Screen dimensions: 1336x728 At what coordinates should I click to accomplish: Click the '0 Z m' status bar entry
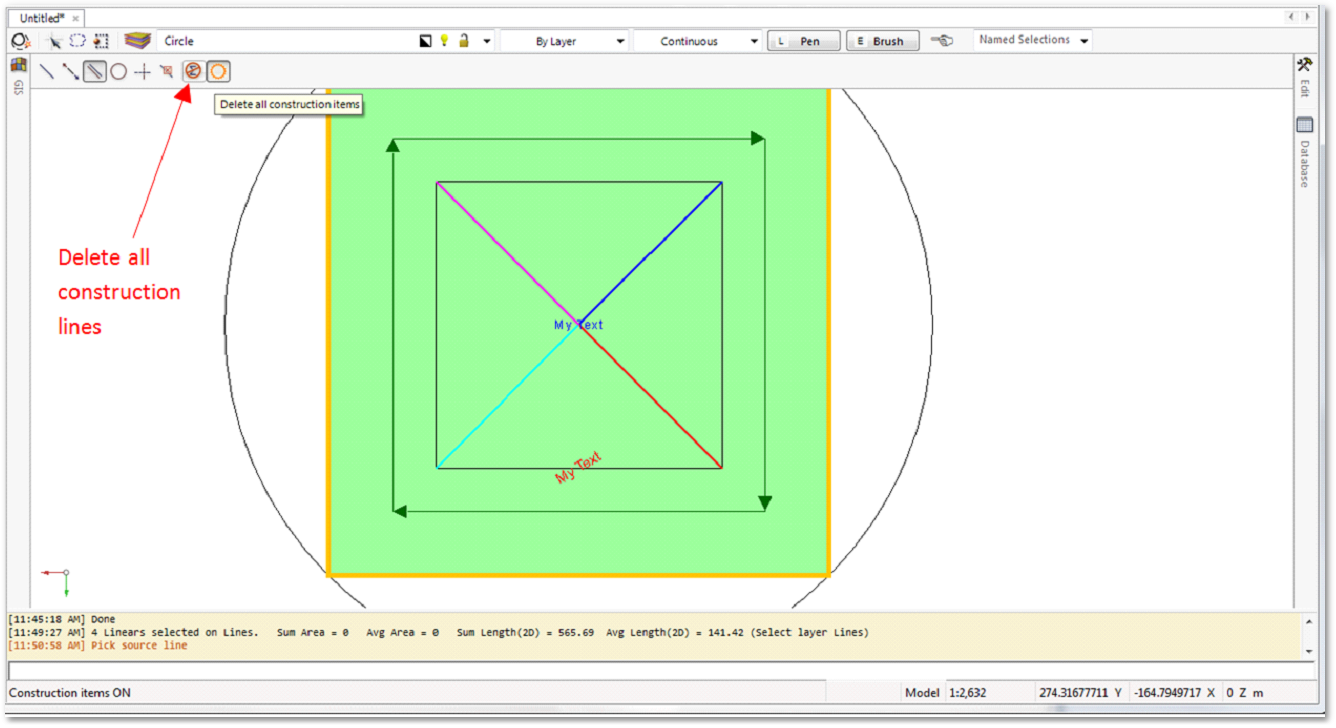coord(1244,693)
